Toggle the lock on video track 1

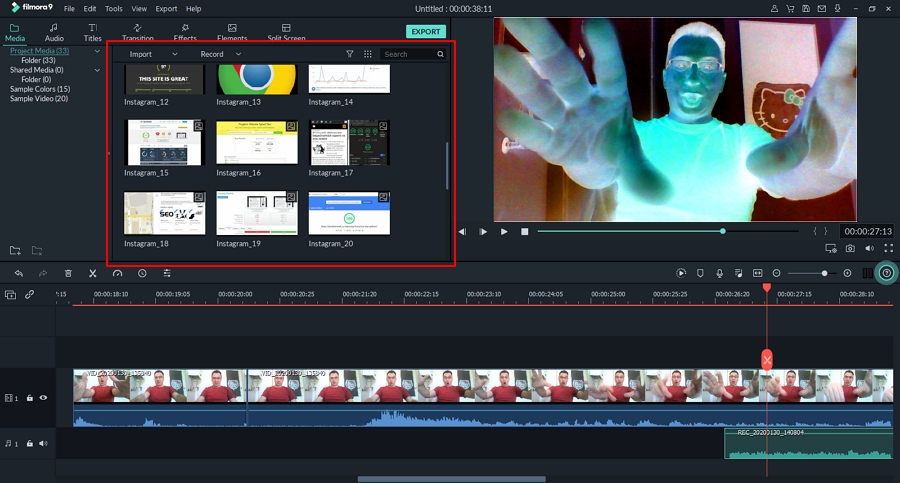pos(30,398)
